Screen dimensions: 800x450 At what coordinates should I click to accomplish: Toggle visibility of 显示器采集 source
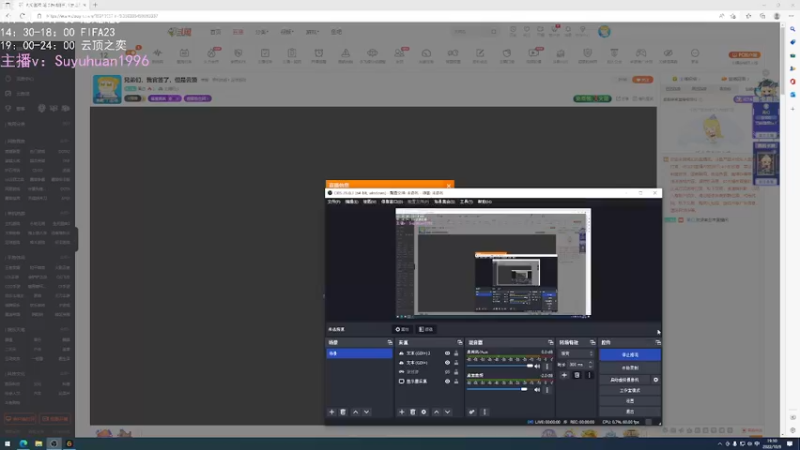click(x=447, y=381)
